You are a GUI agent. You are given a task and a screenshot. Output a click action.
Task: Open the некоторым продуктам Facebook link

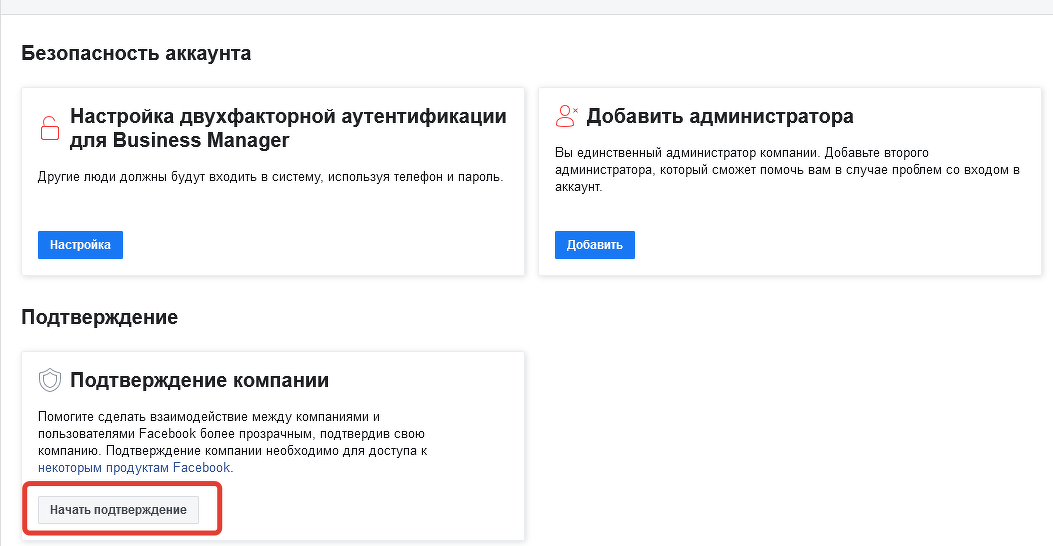click(135, 467)
